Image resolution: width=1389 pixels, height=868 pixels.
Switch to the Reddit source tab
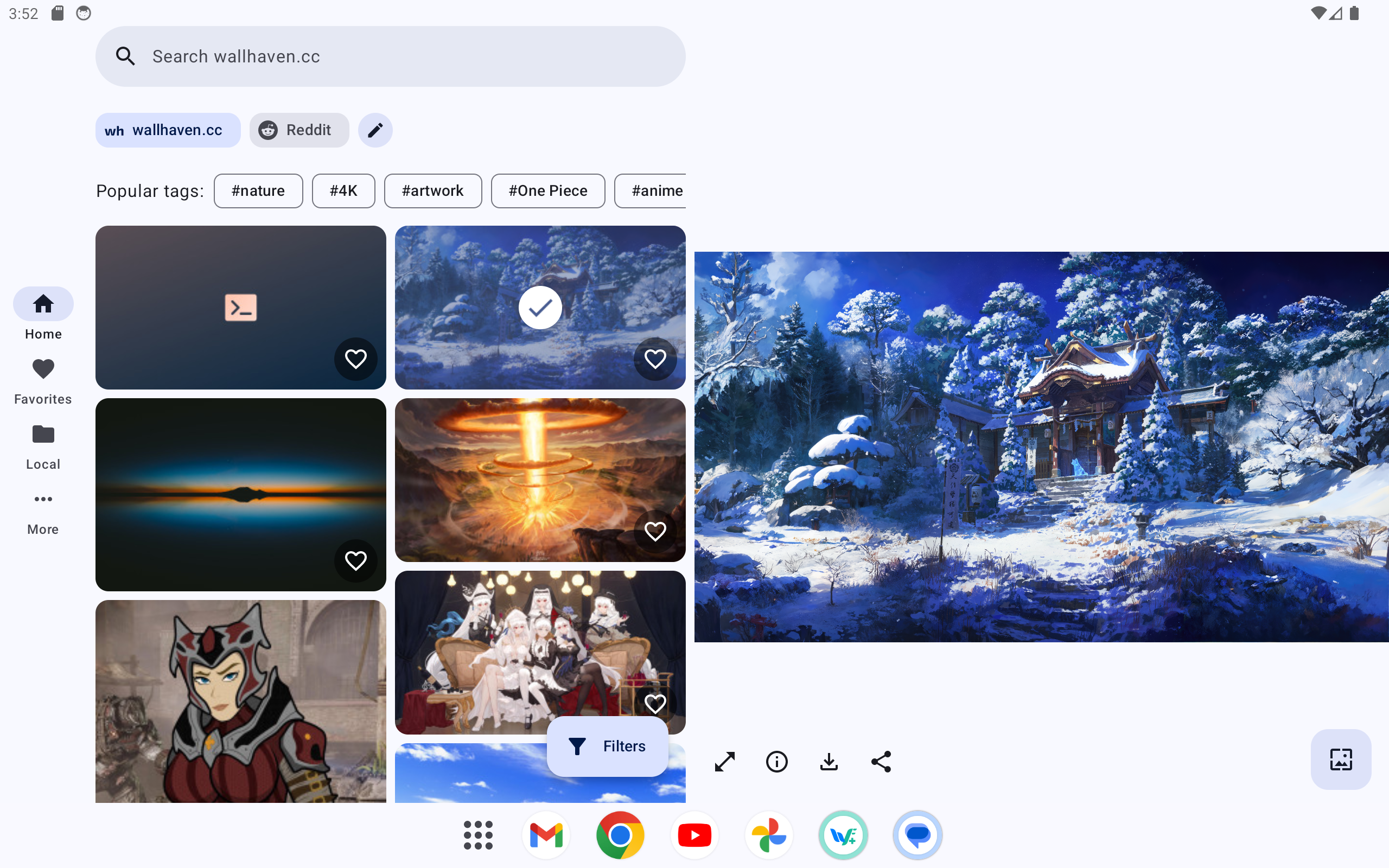tap(298, 130)
